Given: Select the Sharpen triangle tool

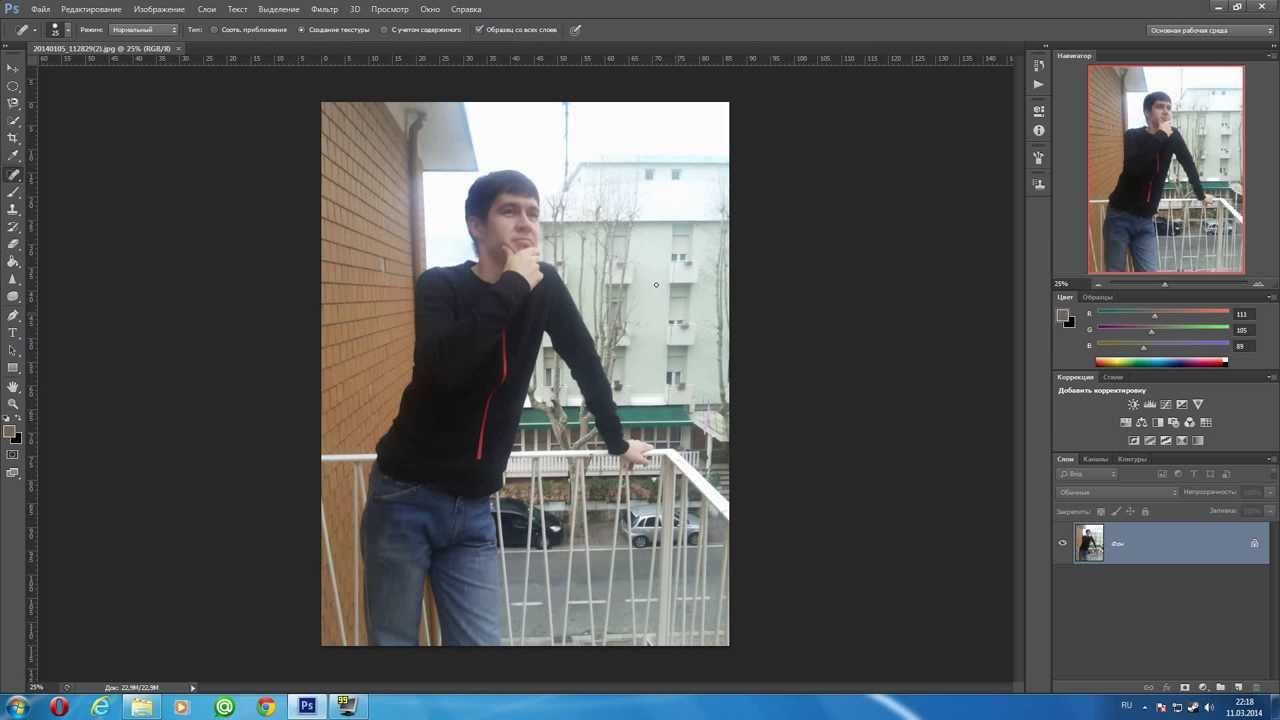Looking at the screenshot, I should pos(13,280).
